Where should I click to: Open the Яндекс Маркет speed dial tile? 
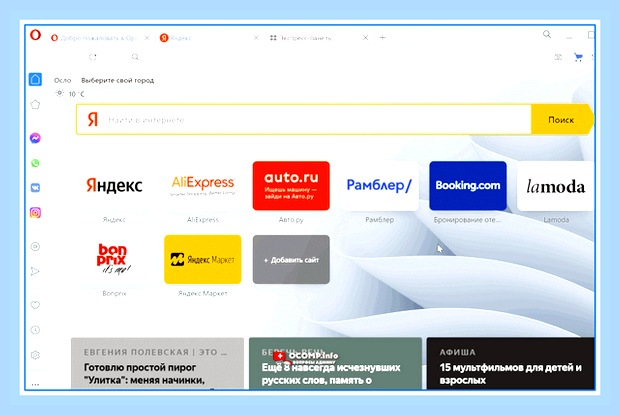coord(202,259)
